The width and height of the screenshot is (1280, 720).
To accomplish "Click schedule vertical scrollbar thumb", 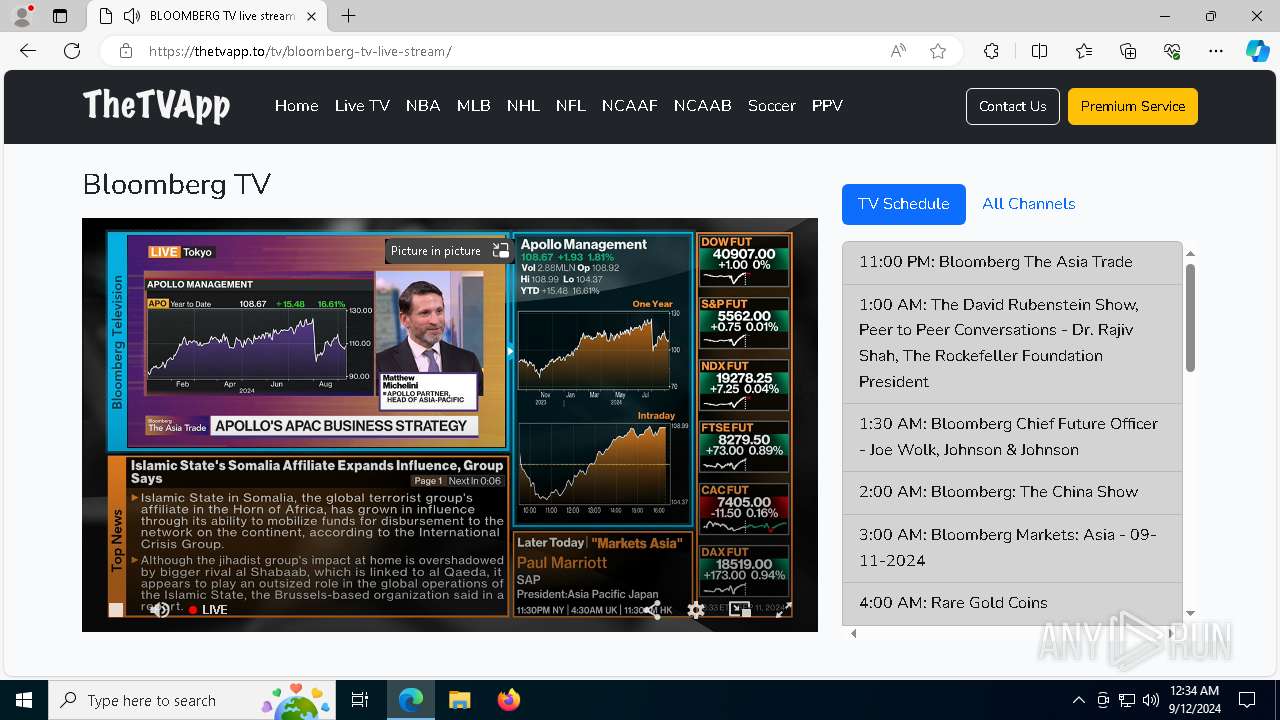I will 1190,318.
